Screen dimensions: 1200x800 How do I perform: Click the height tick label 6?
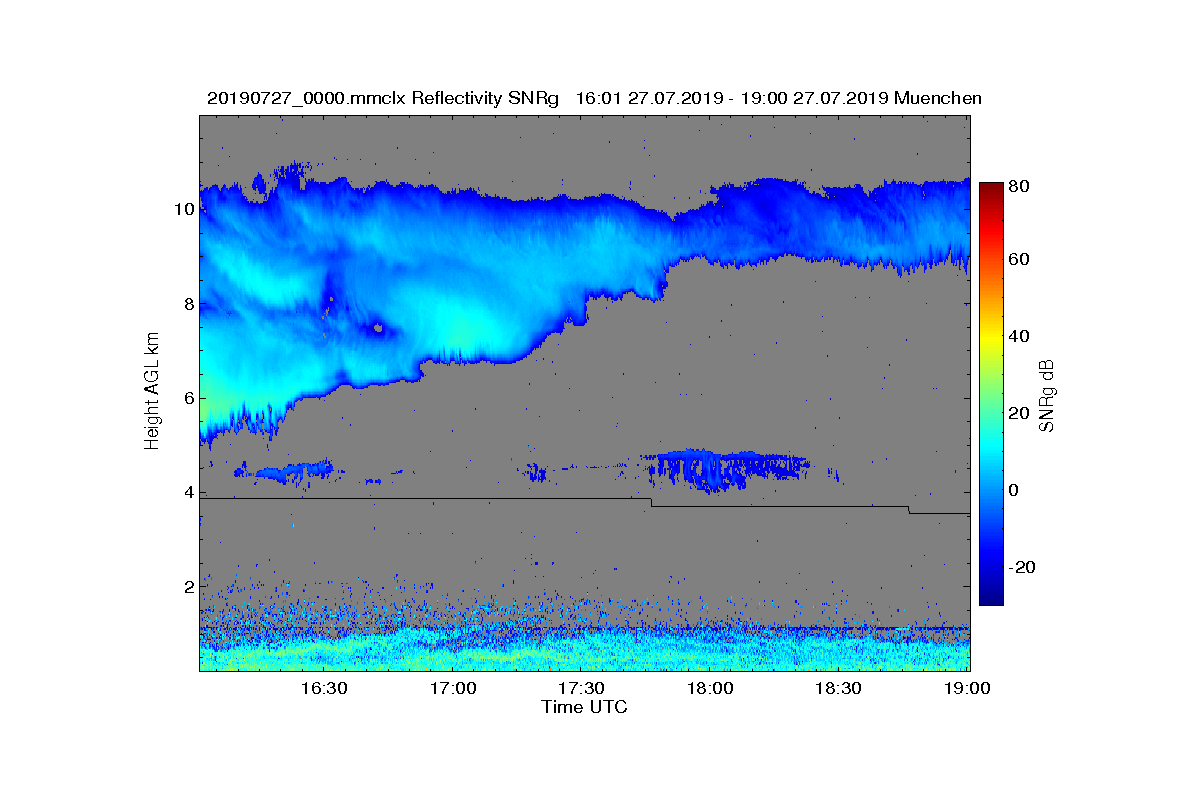(188, 398)
